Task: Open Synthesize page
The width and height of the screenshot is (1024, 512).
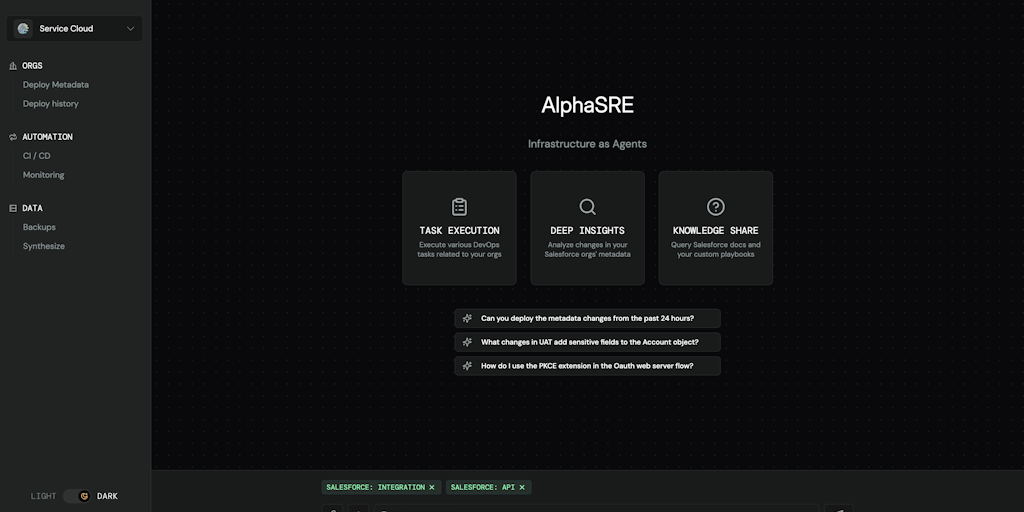Action: click(x=44, y=246)
